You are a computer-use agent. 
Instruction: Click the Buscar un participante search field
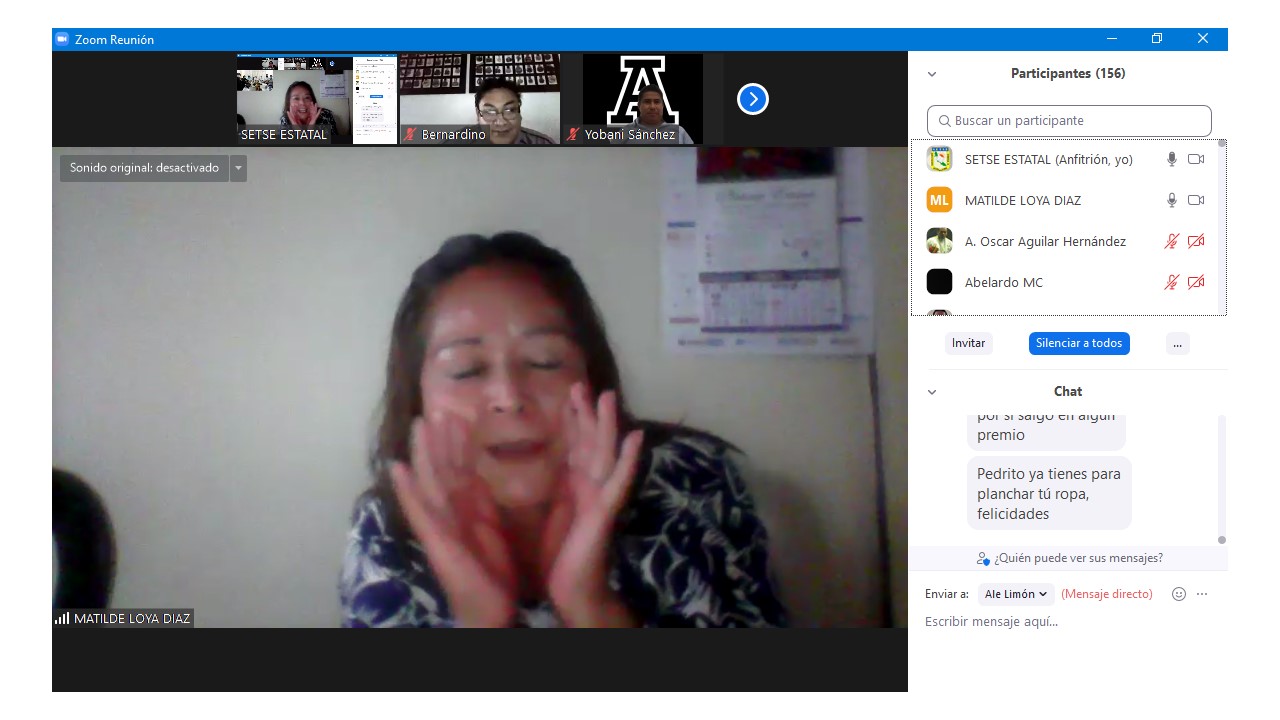[1069, 121]
